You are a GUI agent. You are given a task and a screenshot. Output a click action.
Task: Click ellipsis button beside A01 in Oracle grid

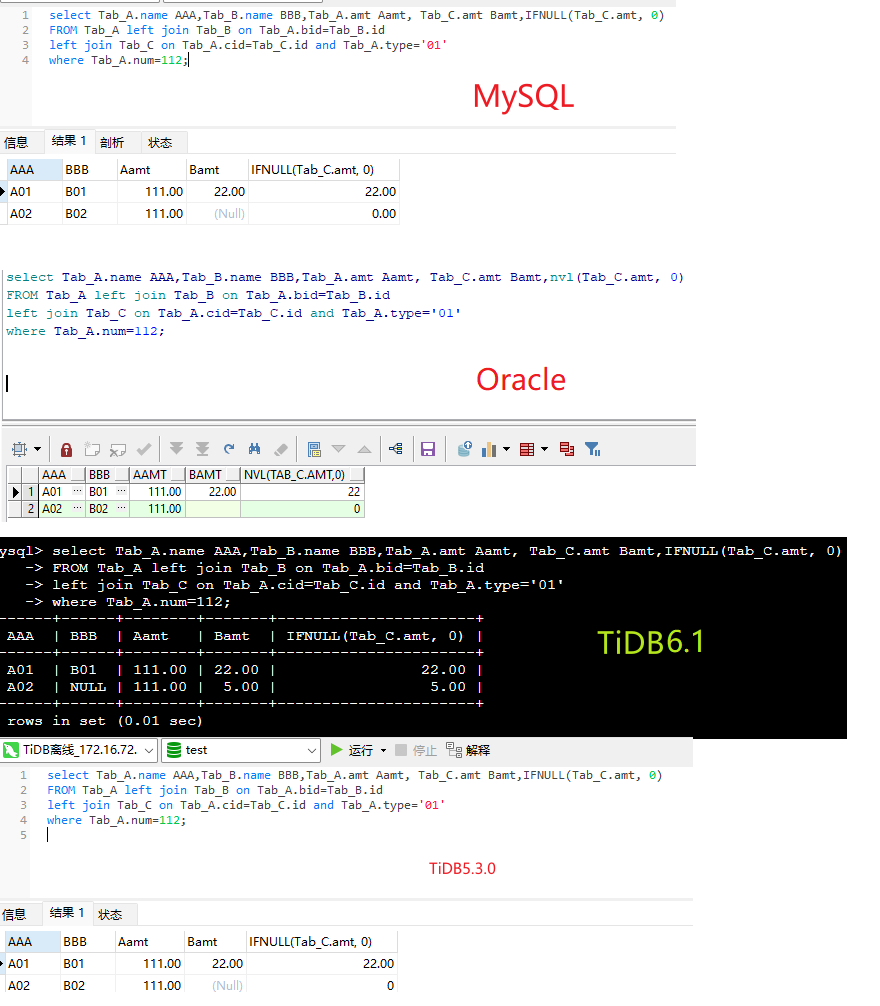[x=78, y=491]
